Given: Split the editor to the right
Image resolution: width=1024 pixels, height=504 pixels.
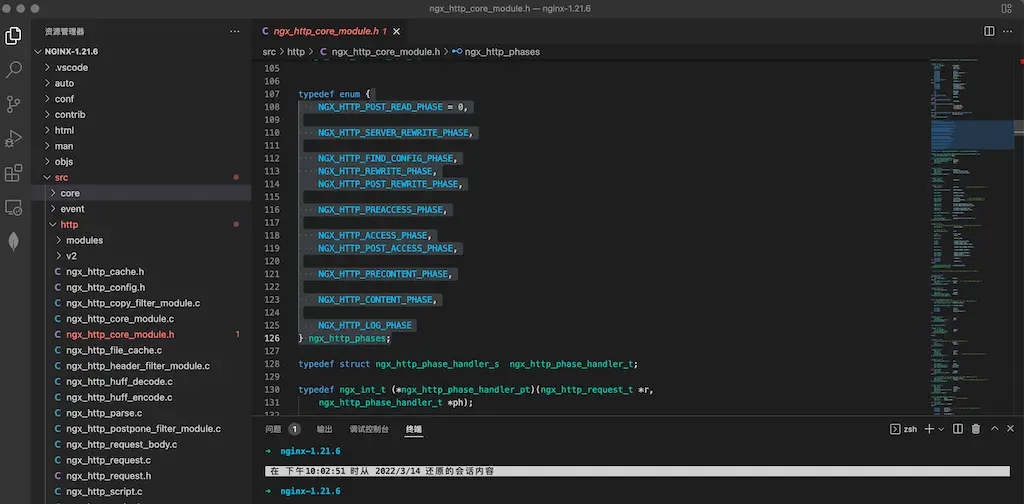Looking at the screenshot, I should 989,31.
